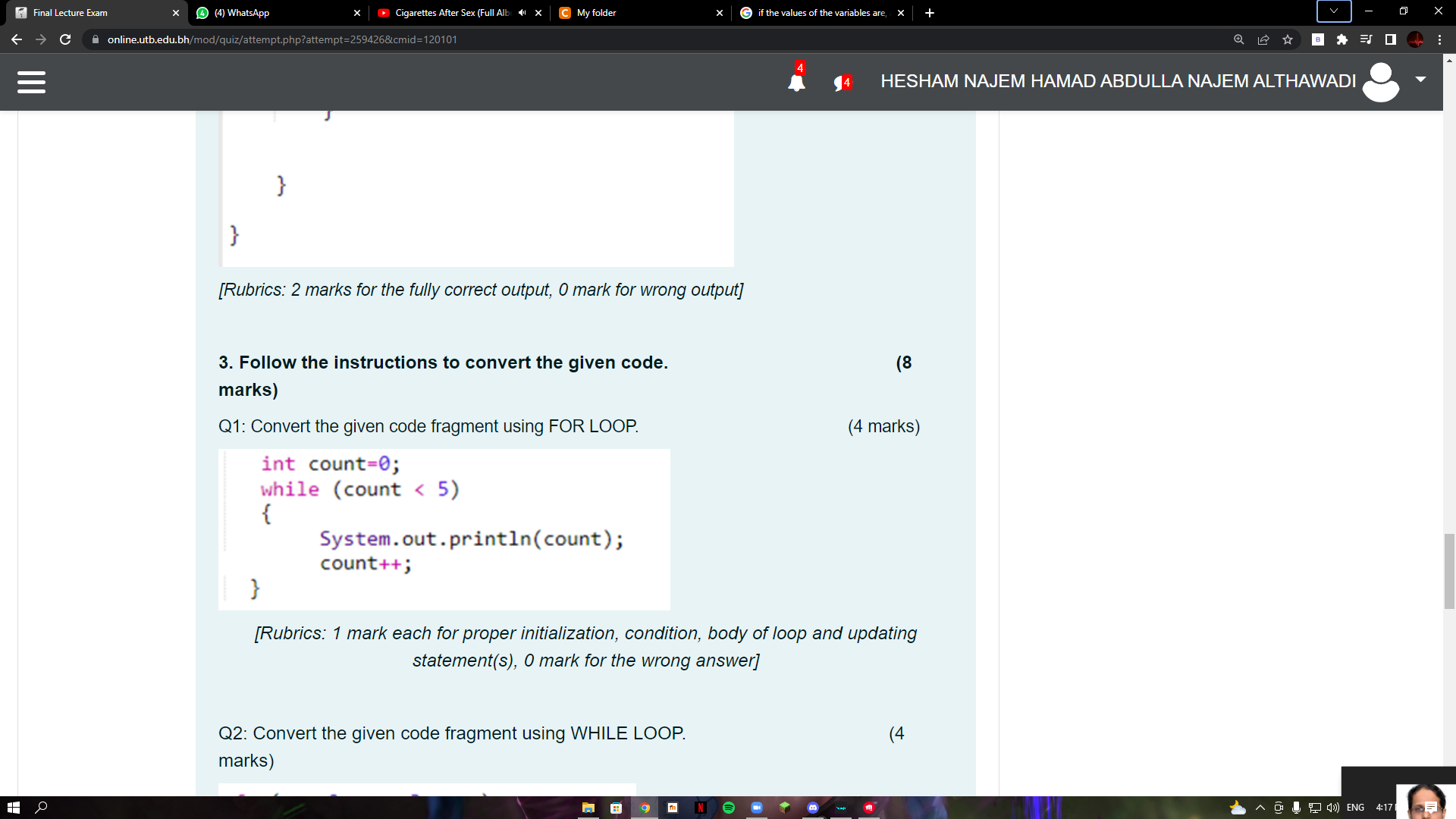Open the browser tab search dropdown
1456x819 pixels.
tap(1332, 11)
